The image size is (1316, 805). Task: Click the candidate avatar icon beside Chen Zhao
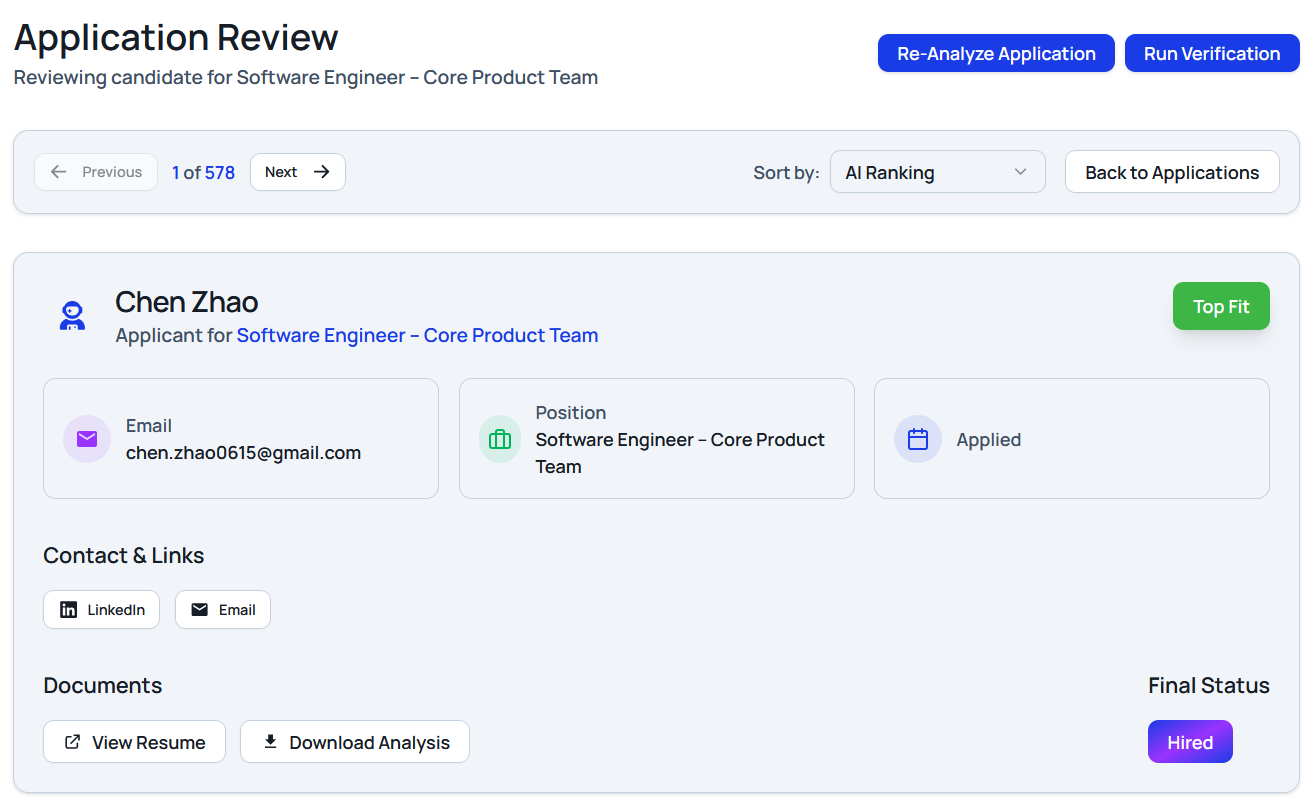[71, 317]
